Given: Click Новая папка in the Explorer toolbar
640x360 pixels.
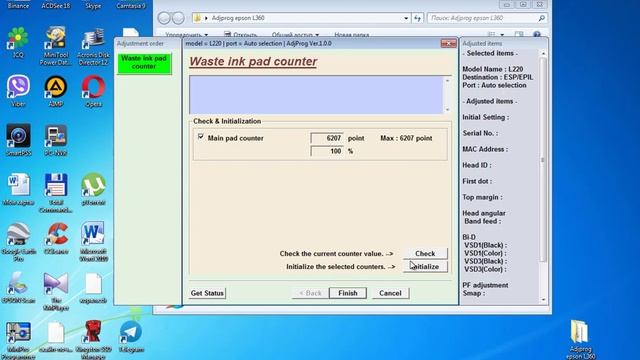Looking at the screenshot, I should click(x=351, y=35).
